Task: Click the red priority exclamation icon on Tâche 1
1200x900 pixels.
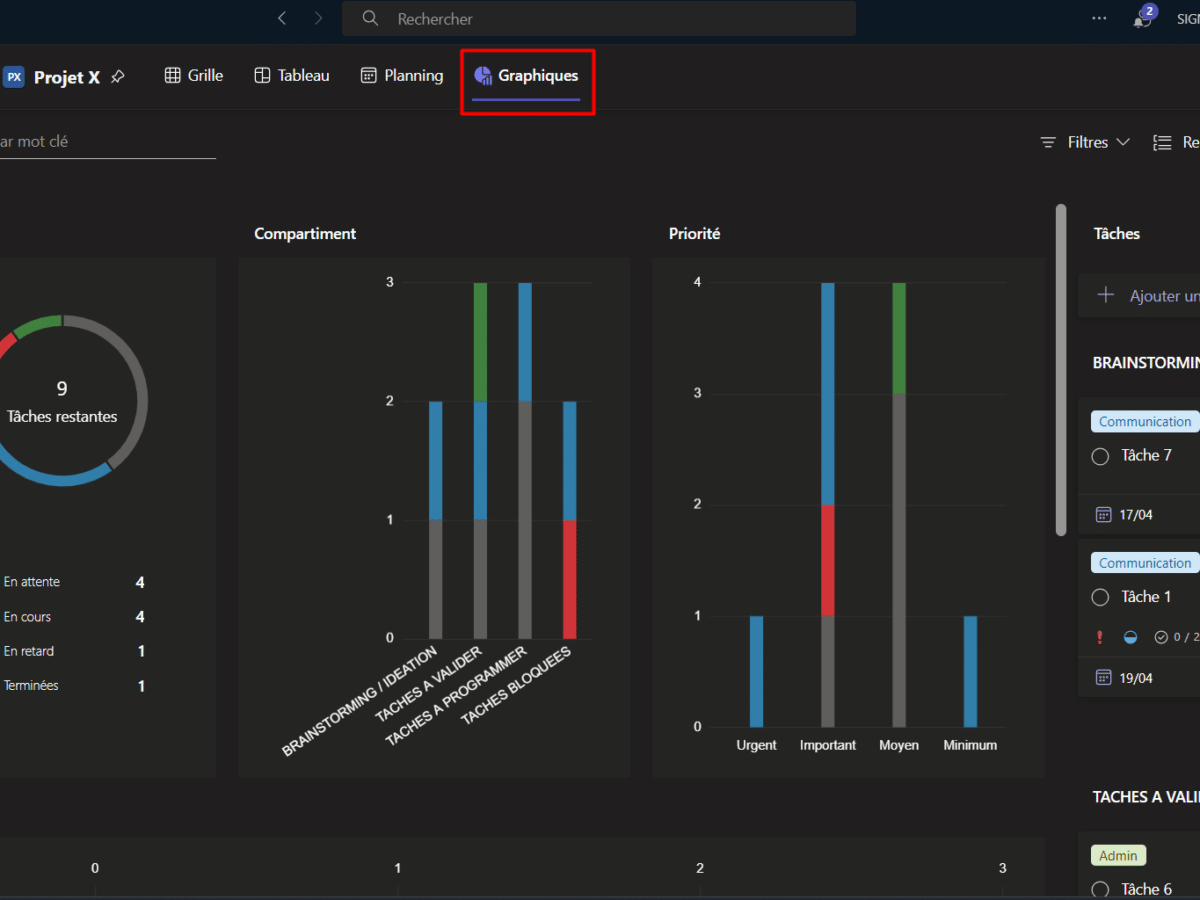Action: click(x=1100, y=637)
